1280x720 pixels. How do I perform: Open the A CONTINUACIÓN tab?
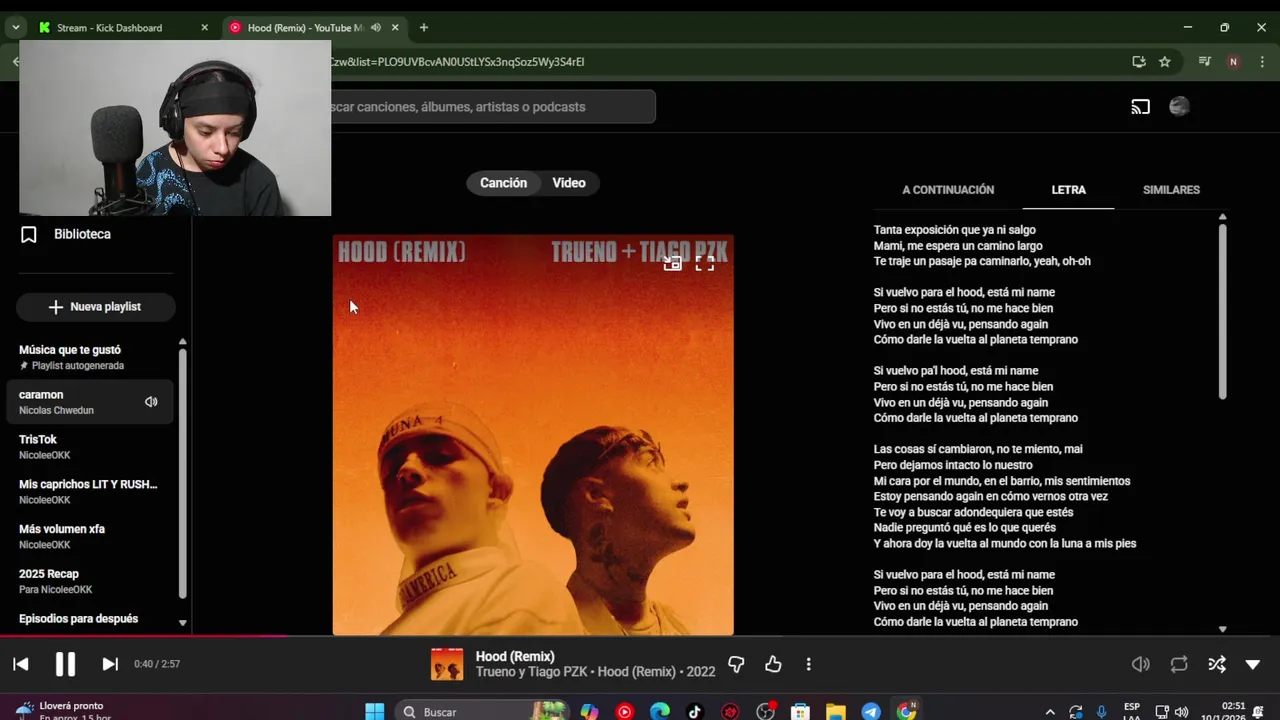(x=948, y=190)
